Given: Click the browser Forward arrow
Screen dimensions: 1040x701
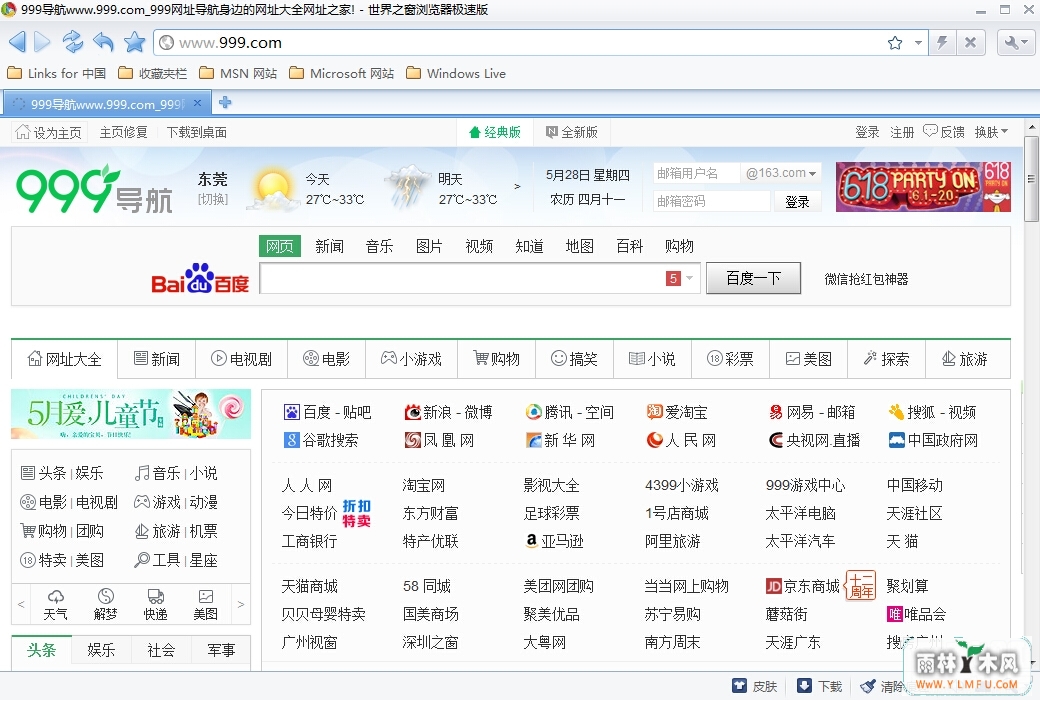Looking at the screenshot, I should click(42, 42).
